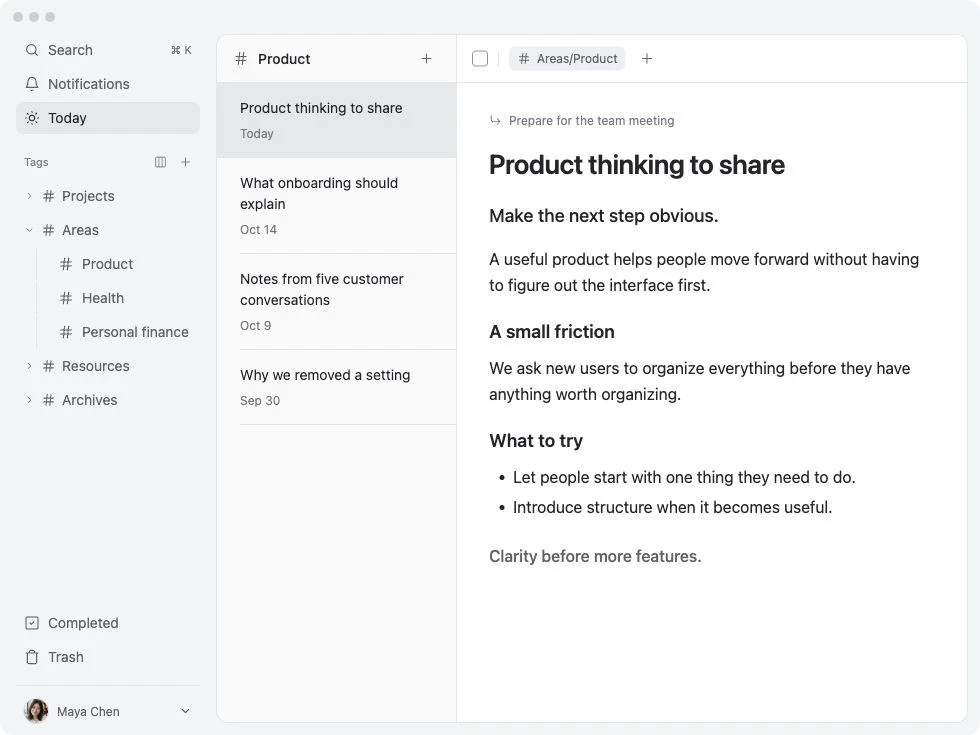Add another tag to the note
The width and height of the screenshot is (980, 735).
[x=647, y=59]
